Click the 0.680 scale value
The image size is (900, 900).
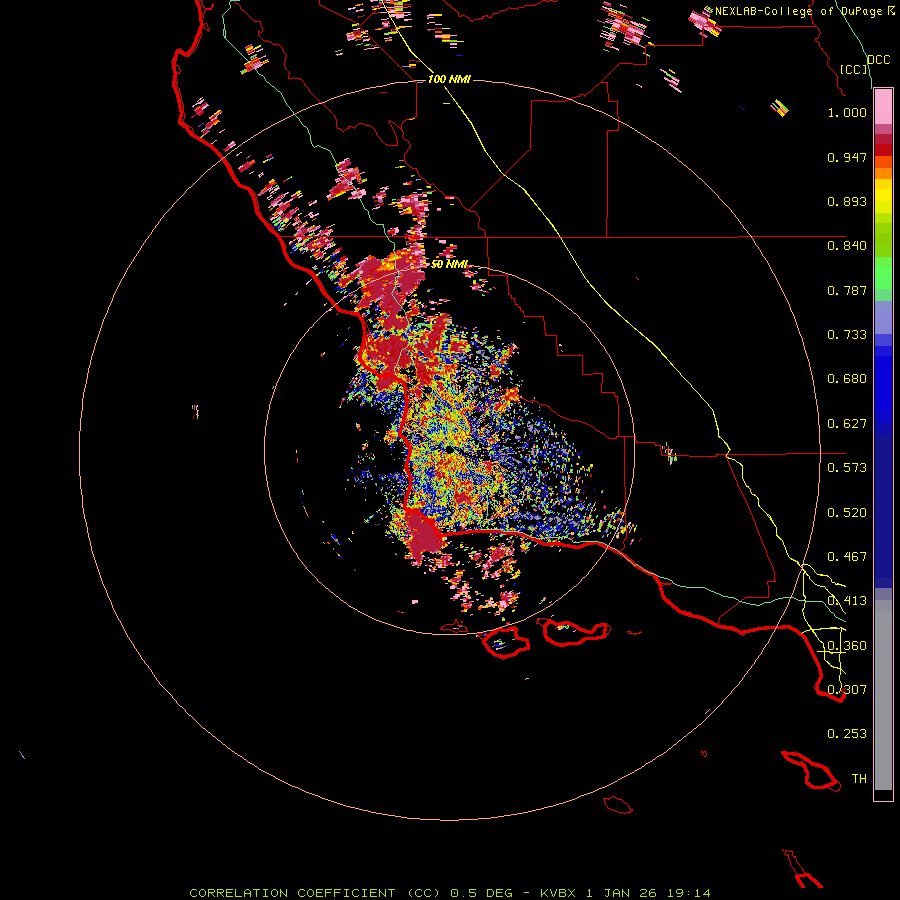pyautogui.click(x=847, y=379)
